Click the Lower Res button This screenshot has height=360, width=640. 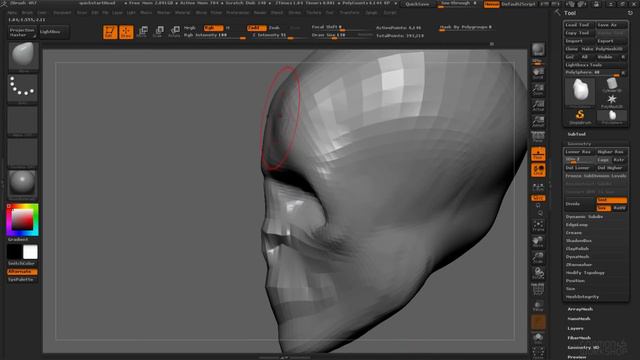[579, 152]
